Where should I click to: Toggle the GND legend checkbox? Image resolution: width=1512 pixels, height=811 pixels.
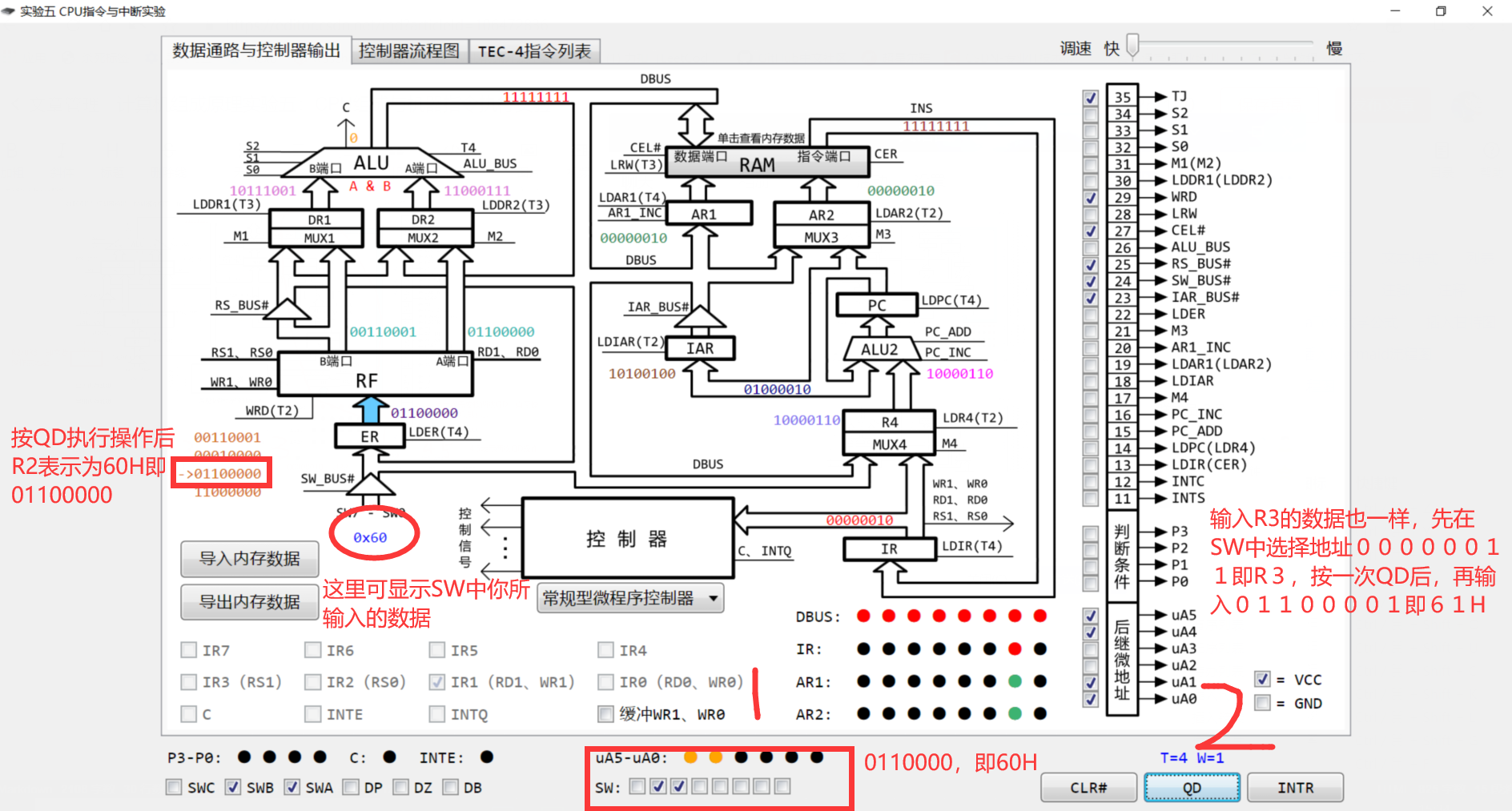(x=1263, y=703)
